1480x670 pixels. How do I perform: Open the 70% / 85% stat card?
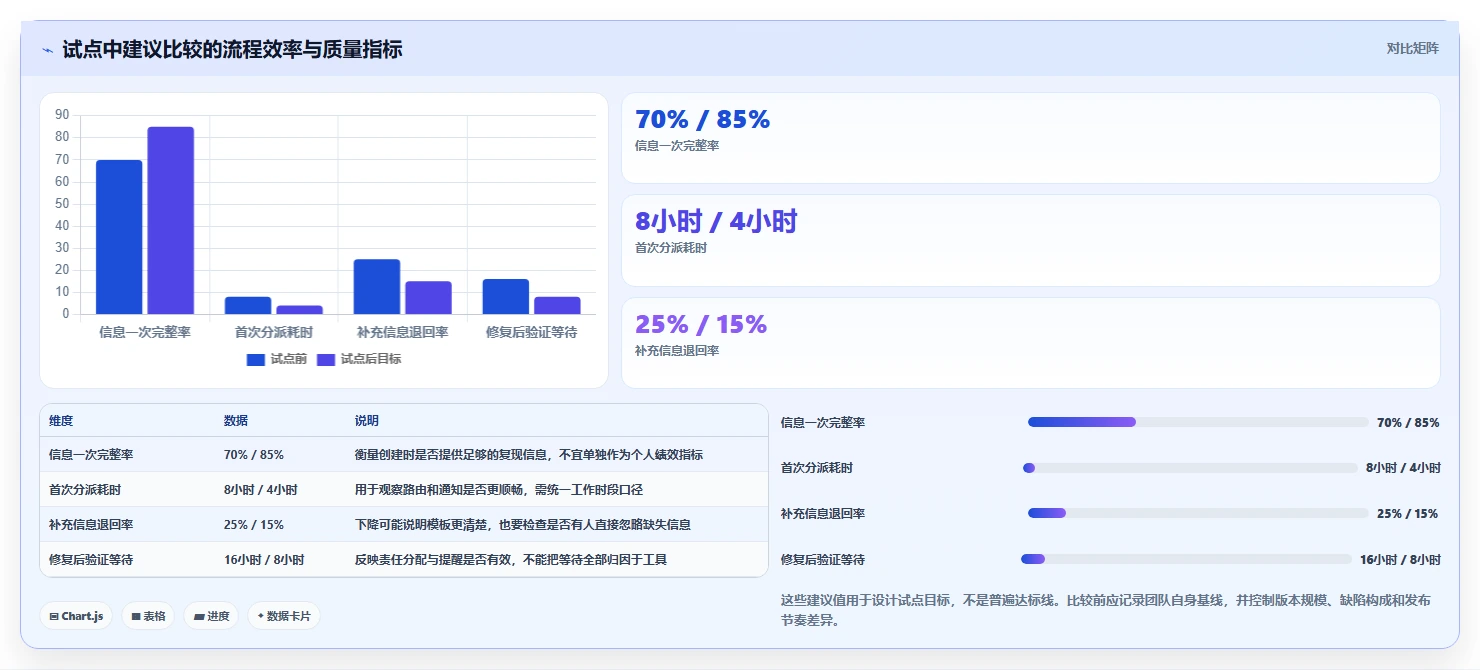(1031, 138)
